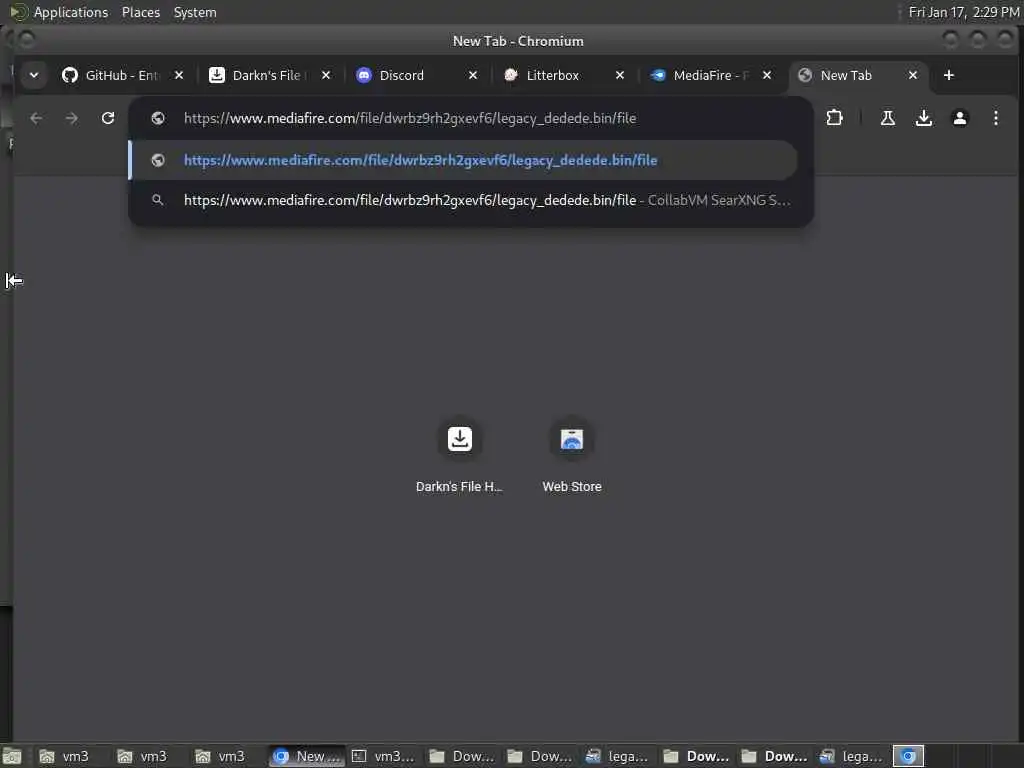Open a new tab with plus button
This screenshot has height=768, width=1024.
coord(949,75)
